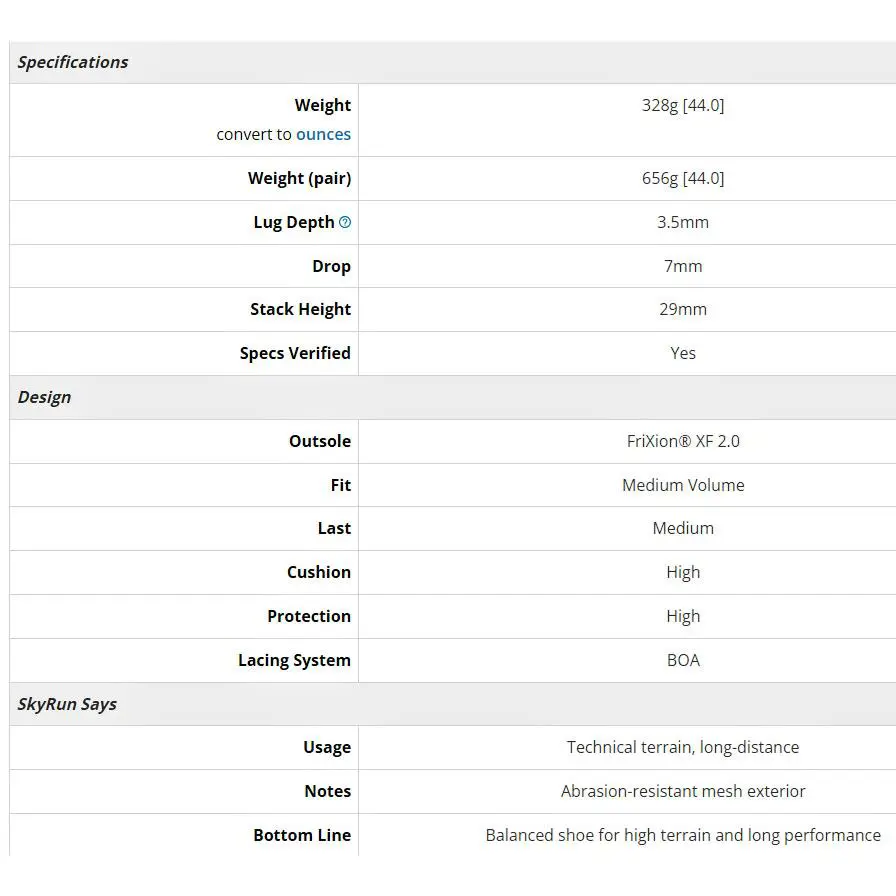Select the SkyRun Says section header
Image resolution: width=896 pixels, height=896 pixels.
coord(67,704)
